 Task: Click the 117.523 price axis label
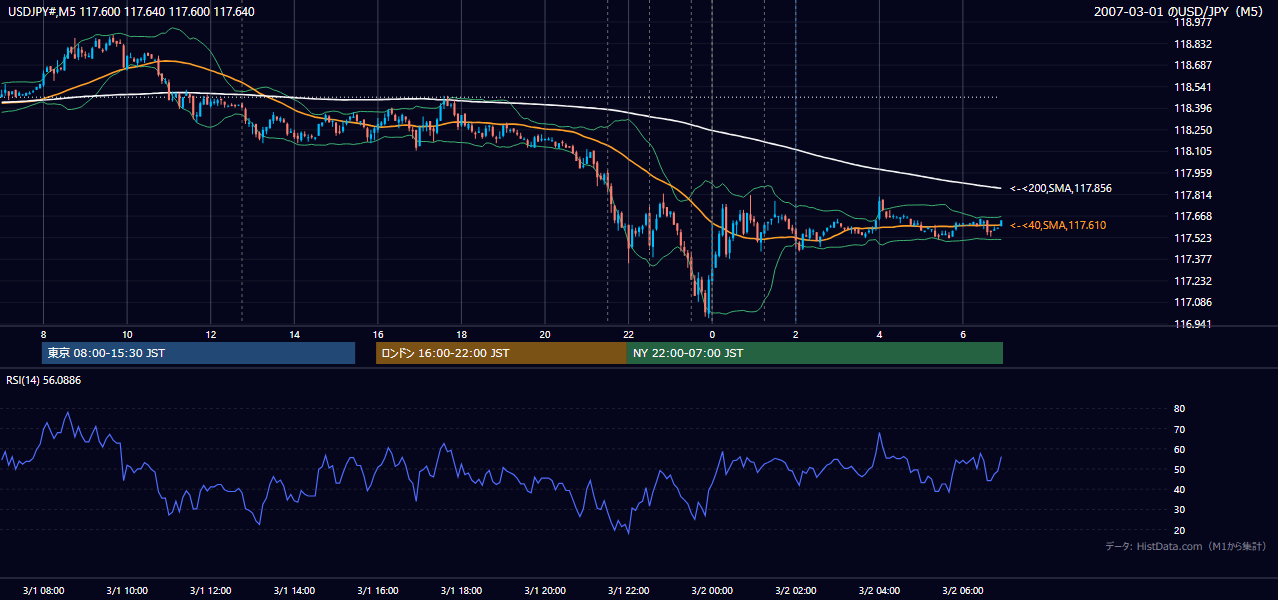[1193, 238]
